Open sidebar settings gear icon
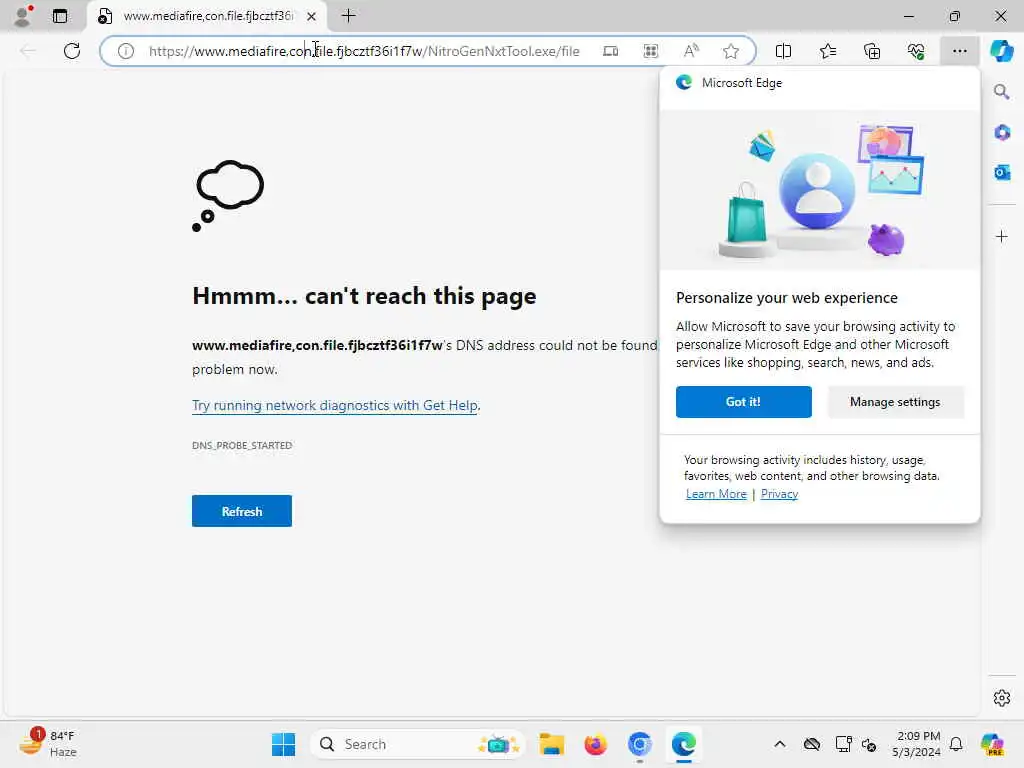Image resolution: width=1024 pixels, height=768 pixels. coord(1001,698)
